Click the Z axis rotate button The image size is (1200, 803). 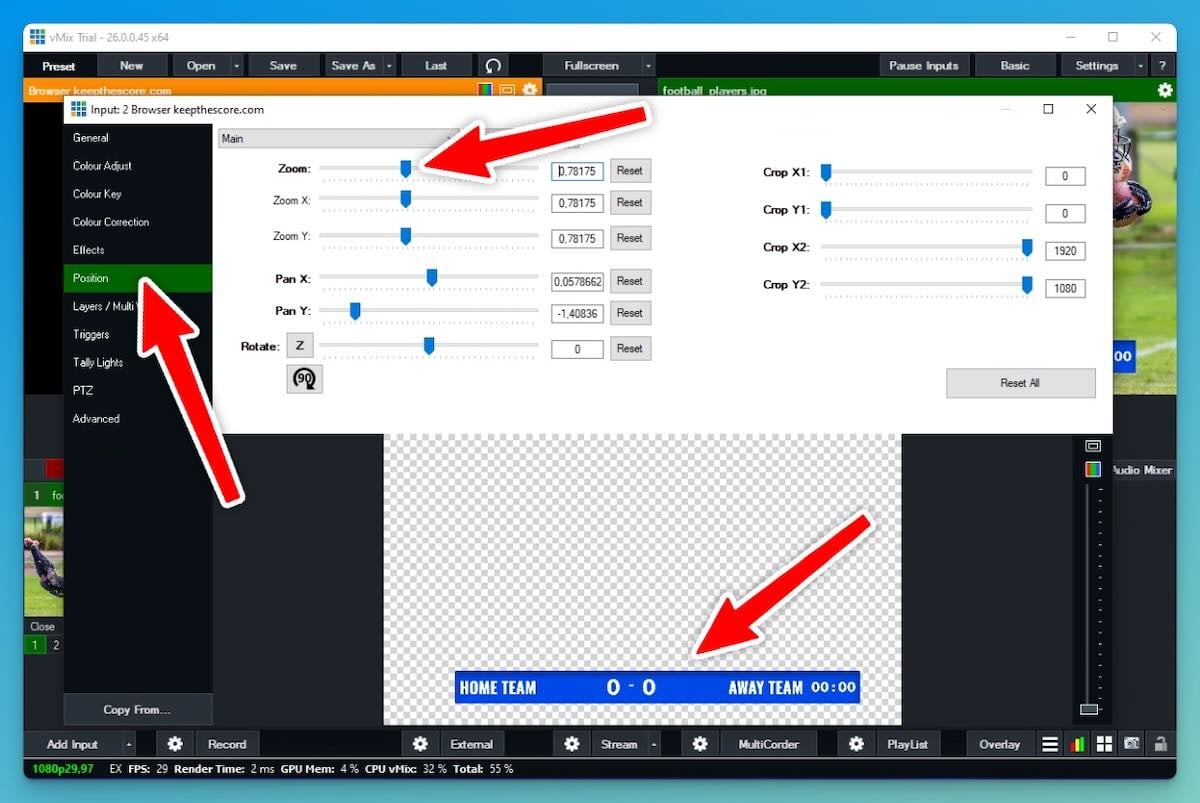(x=299, y=345)
